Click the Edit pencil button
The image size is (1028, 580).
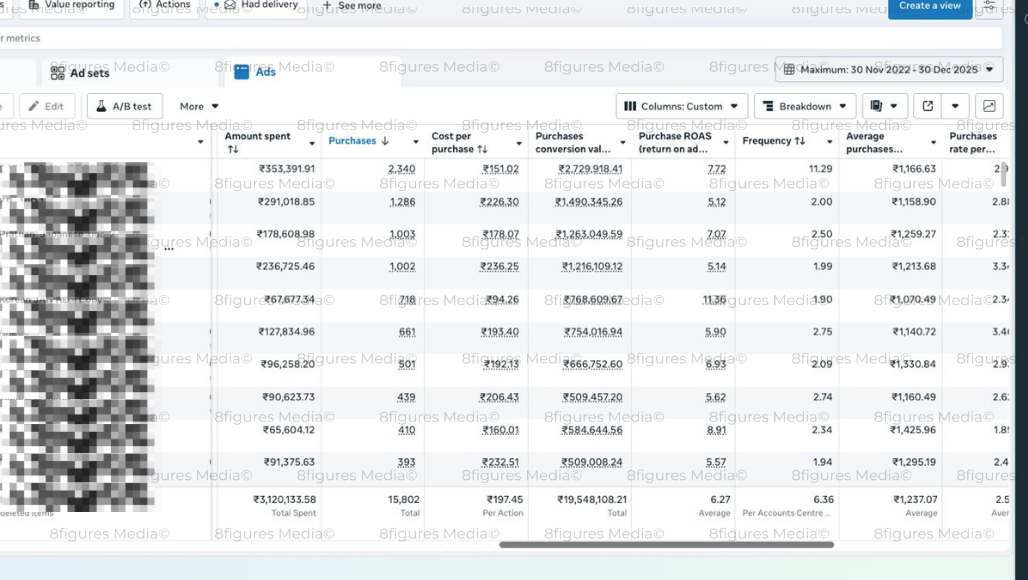tap(46, 106)
